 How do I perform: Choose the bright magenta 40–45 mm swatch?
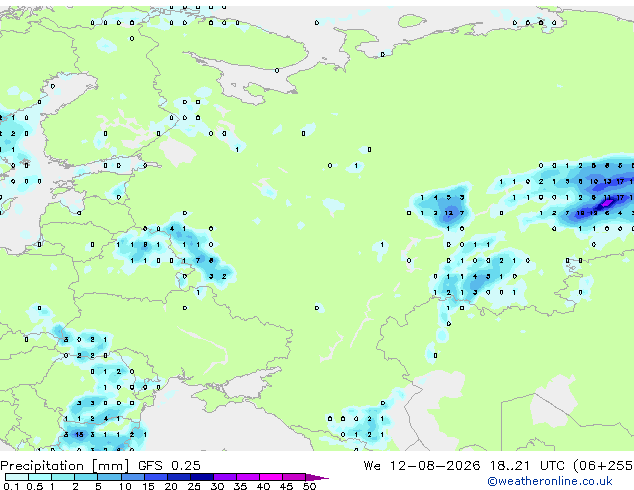point(271,477)
